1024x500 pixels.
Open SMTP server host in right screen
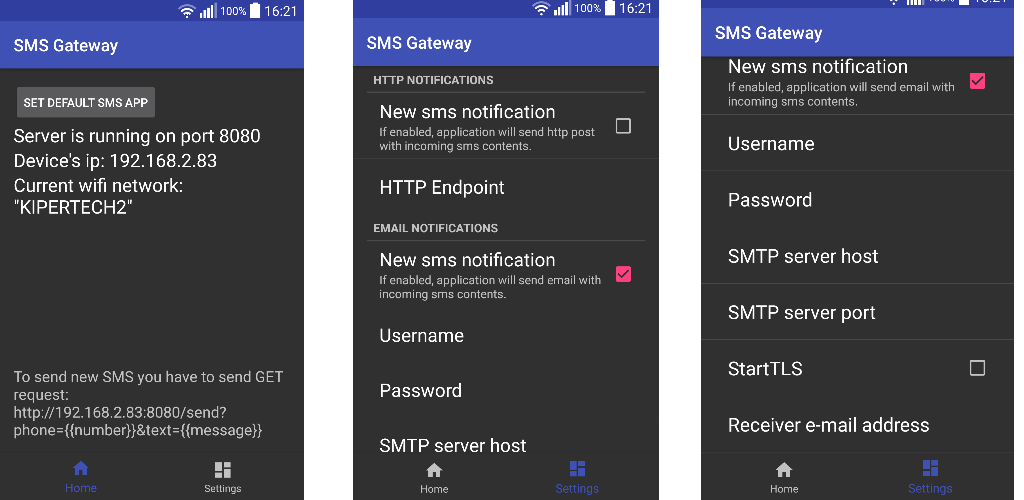click(856, 256)
